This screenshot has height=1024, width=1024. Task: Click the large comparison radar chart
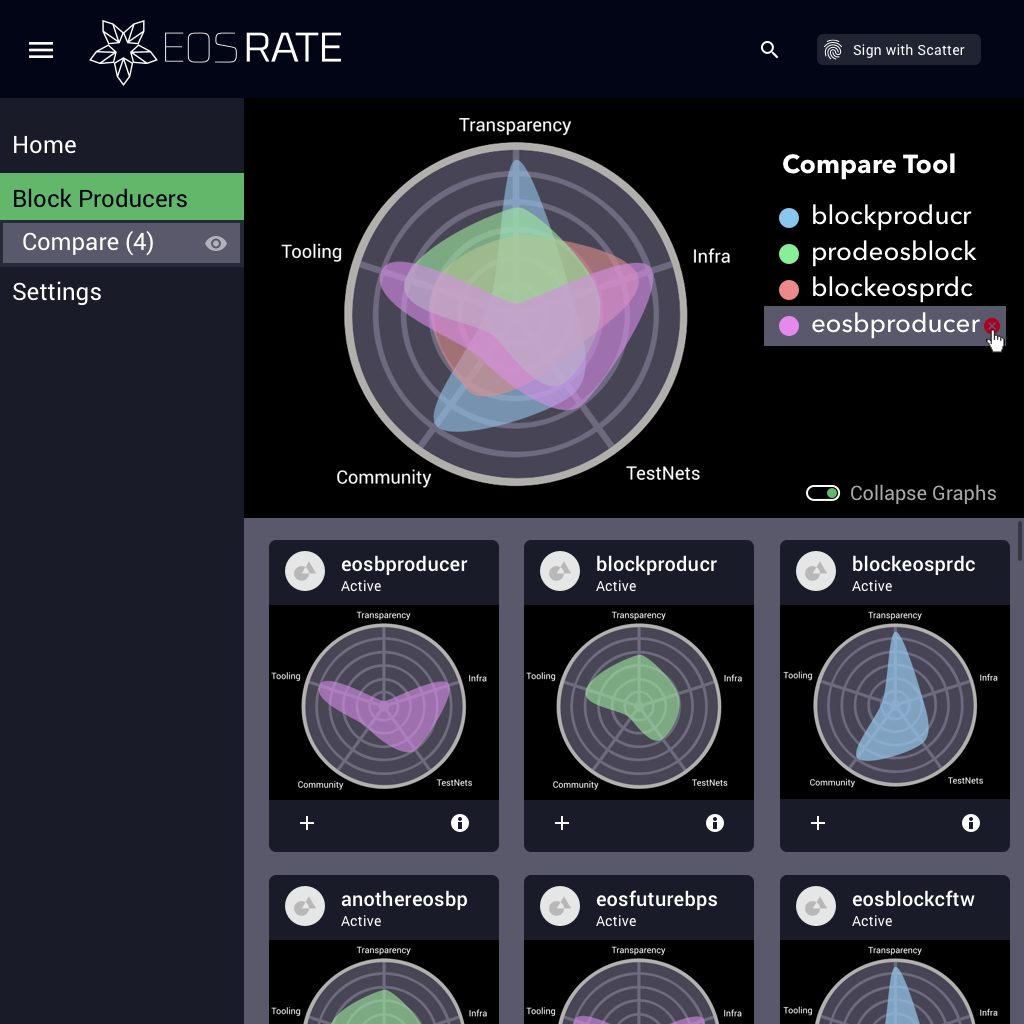(515, 314)
